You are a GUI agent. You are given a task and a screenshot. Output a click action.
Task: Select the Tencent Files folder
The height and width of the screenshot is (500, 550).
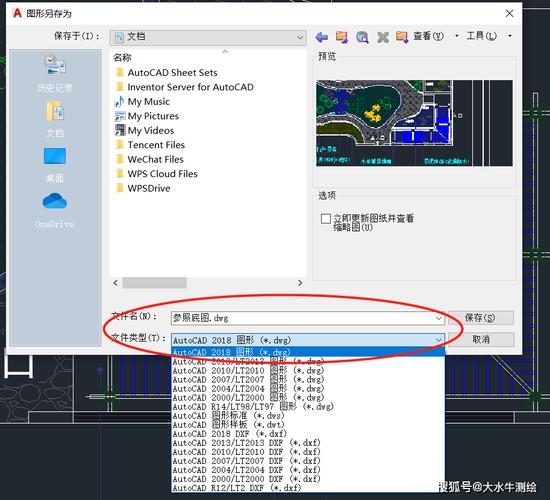tap(150, 145)
